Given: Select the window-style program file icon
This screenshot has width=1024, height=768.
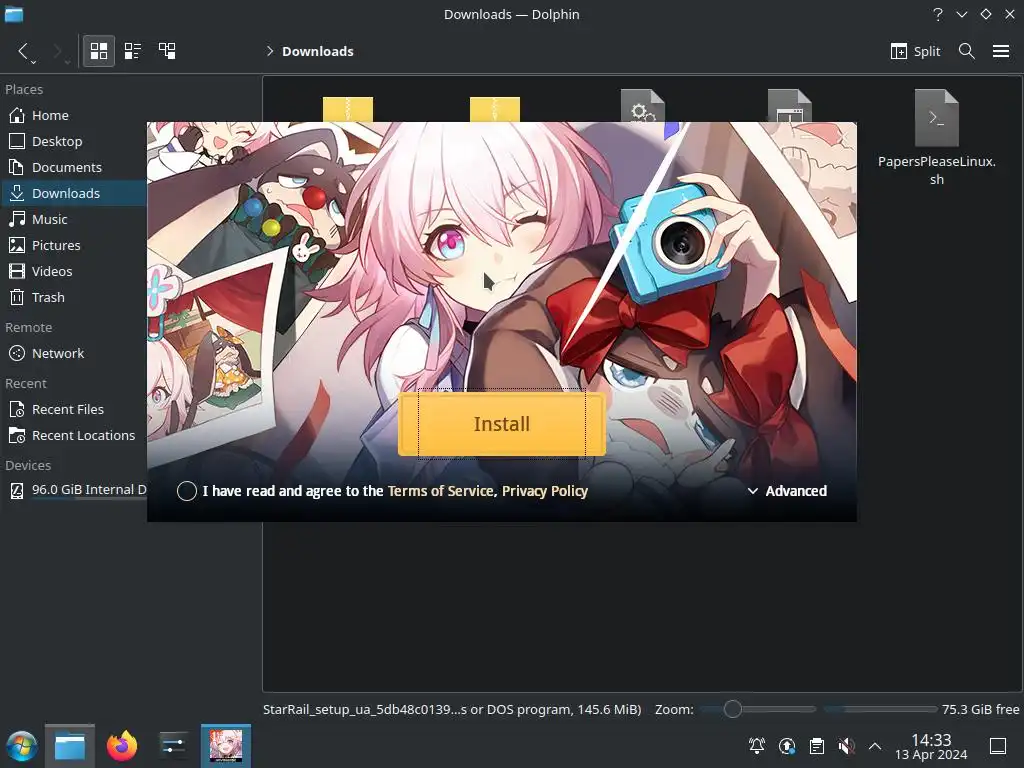Looking at the screenshot, I should pyautogui.click(x=790, y=105).
